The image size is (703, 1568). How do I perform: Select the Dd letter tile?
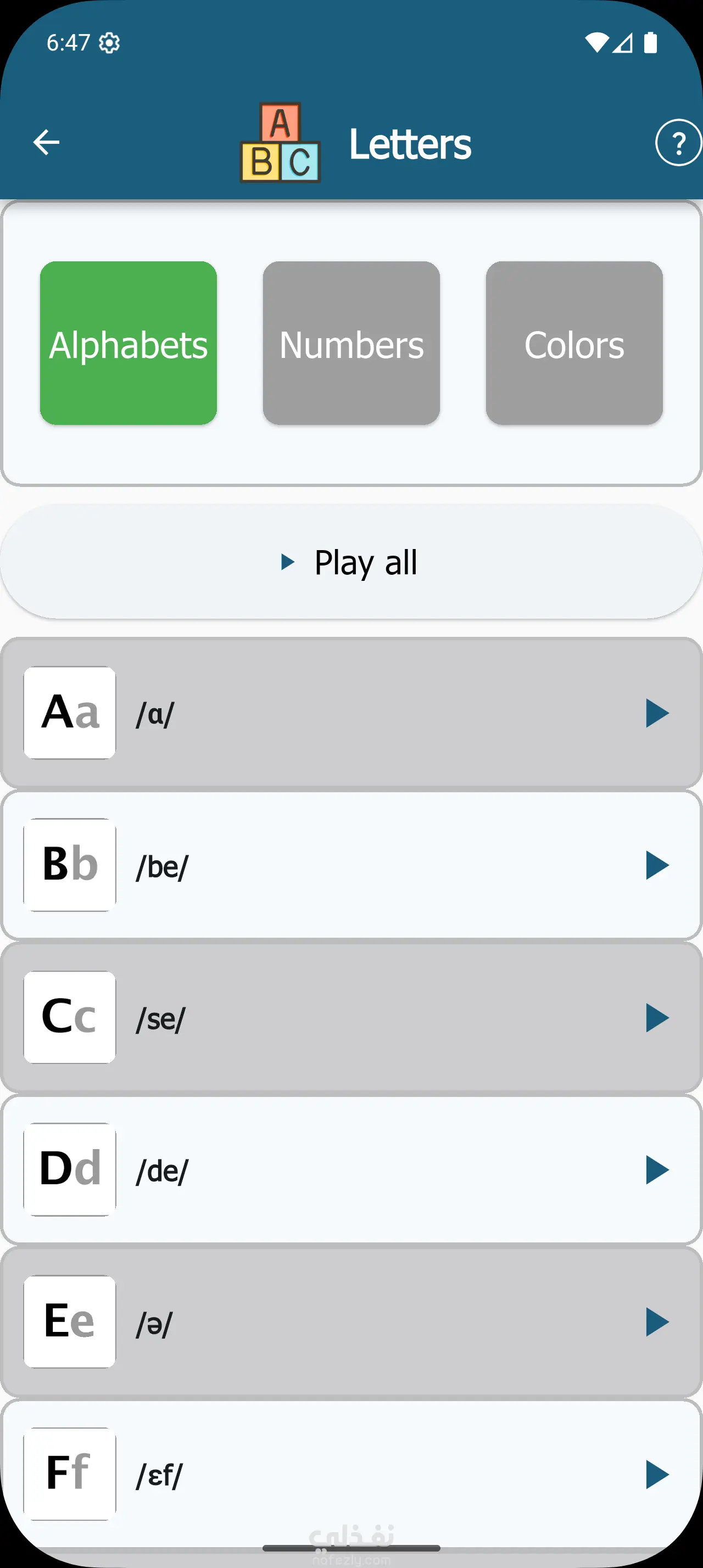click(70, 1170)
